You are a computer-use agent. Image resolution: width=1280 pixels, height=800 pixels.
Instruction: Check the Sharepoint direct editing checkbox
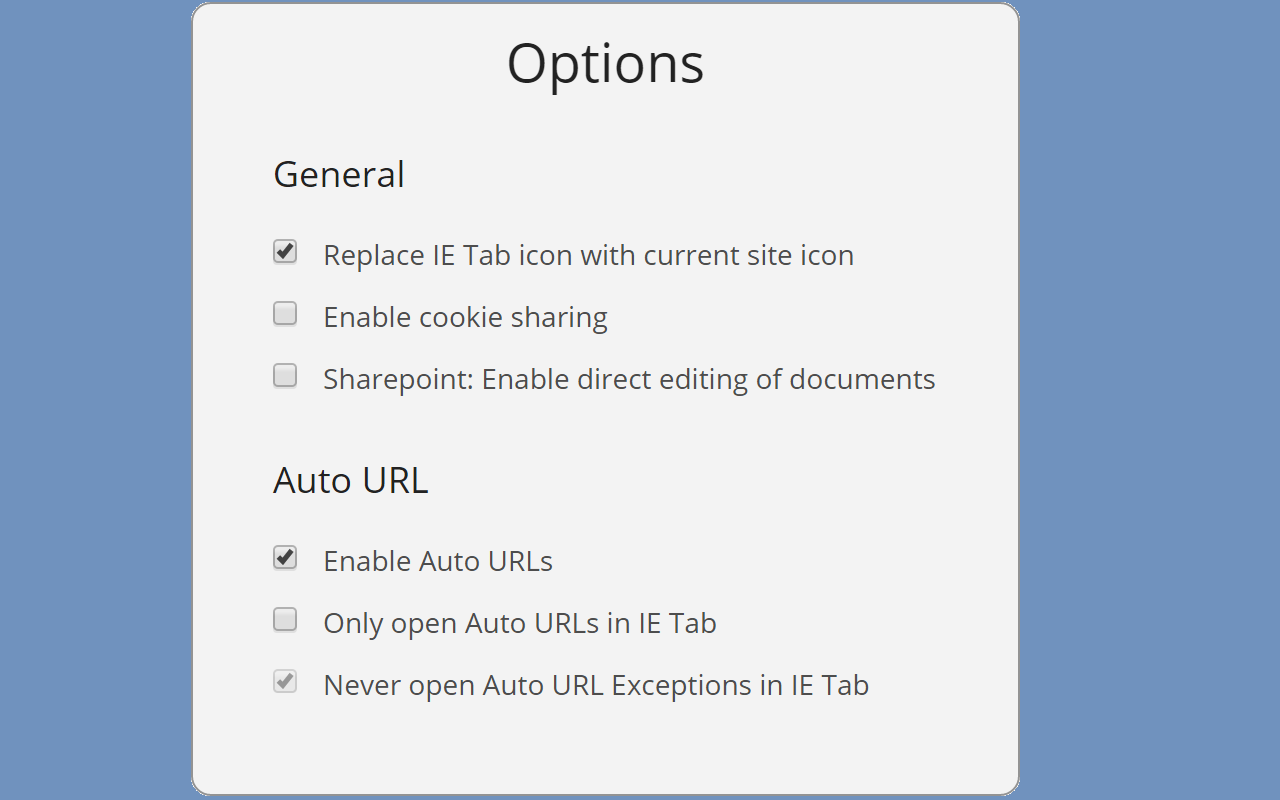(x=285, y=376)
